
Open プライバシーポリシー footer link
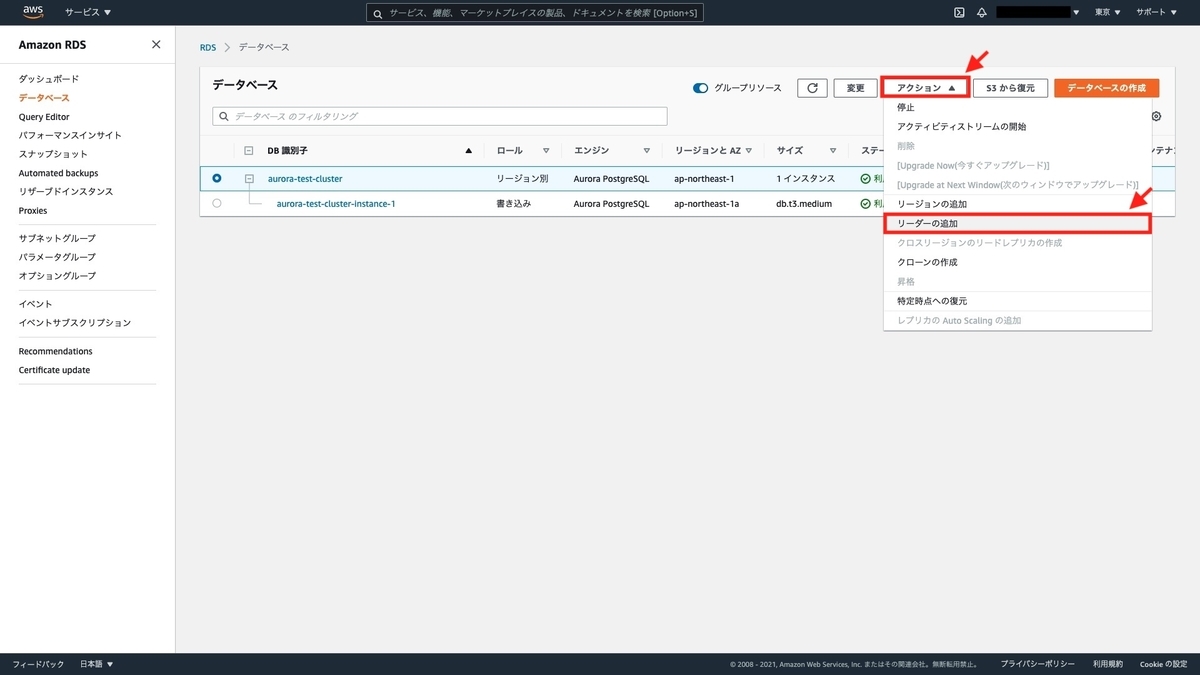(x=1038, y=664)
